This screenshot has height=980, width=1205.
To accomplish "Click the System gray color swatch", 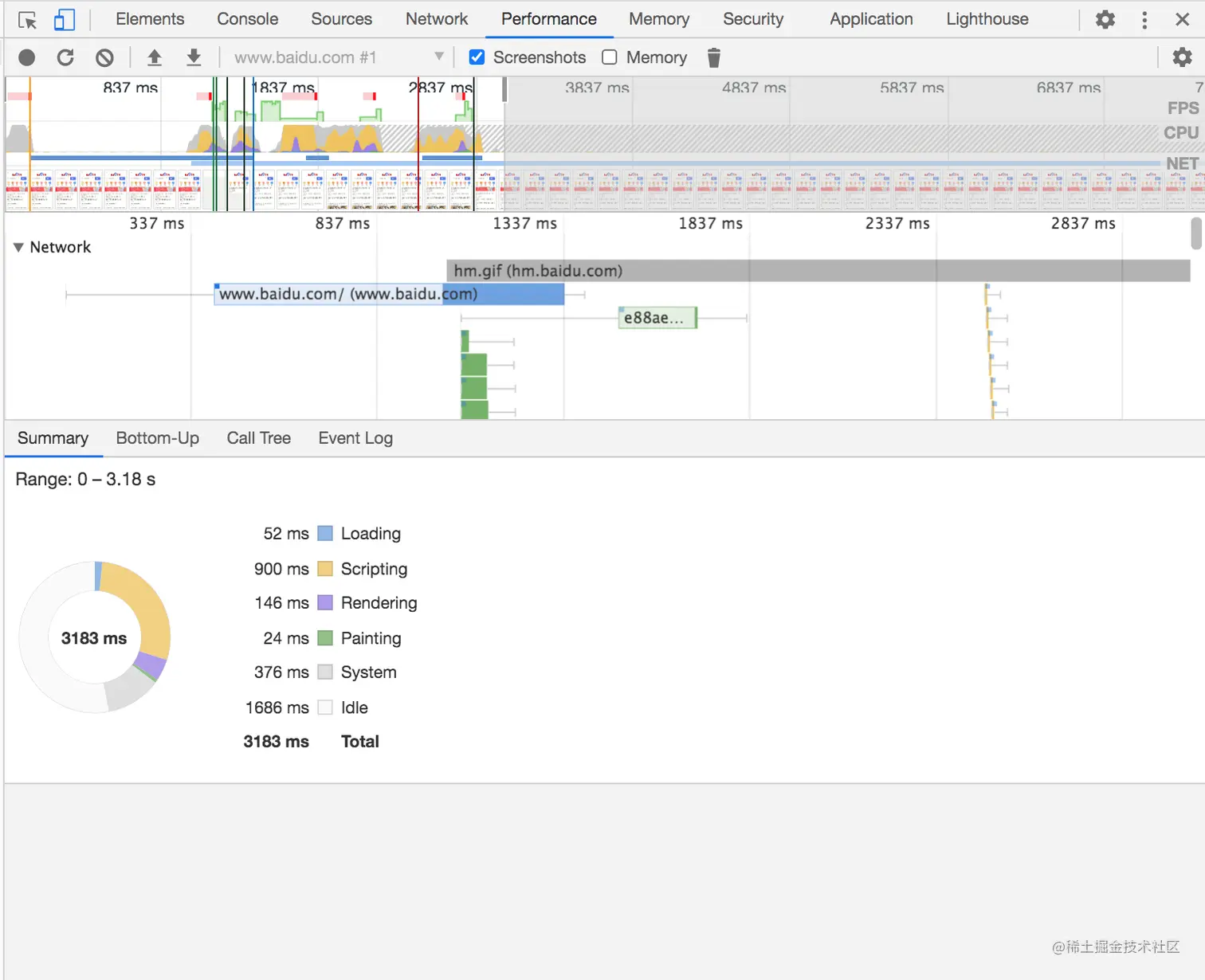I will pyautogui.click(x=325, y=672).
